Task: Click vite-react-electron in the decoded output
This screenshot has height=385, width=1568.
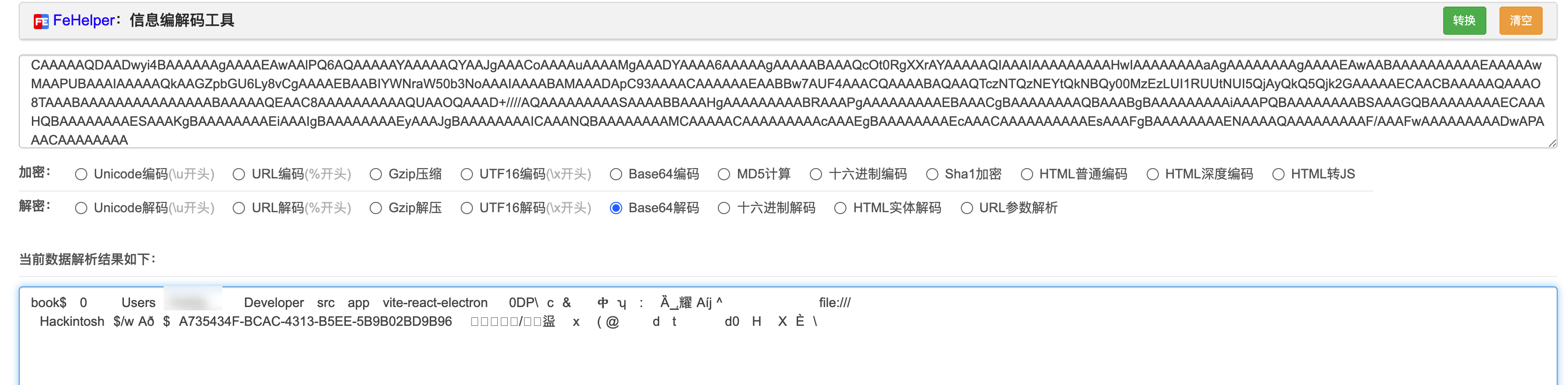Action: pyautogui.click(x=435, y=303)
